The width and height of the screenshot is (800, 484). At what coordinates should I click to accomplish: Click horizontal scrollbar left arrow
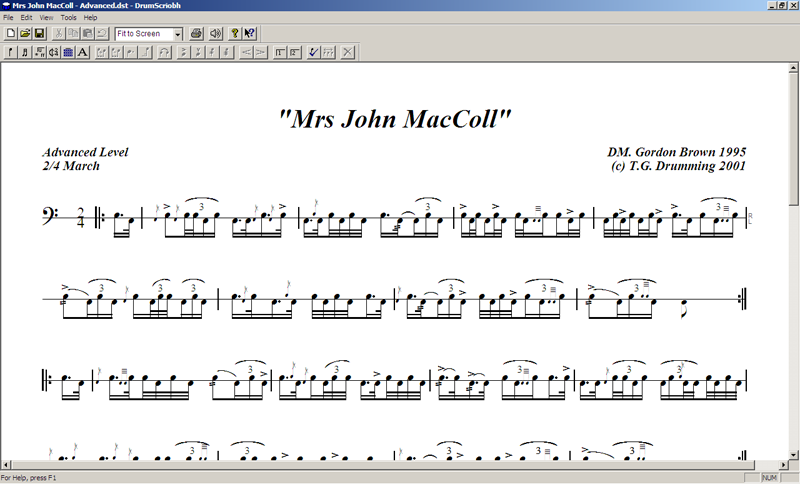(6, 465)
